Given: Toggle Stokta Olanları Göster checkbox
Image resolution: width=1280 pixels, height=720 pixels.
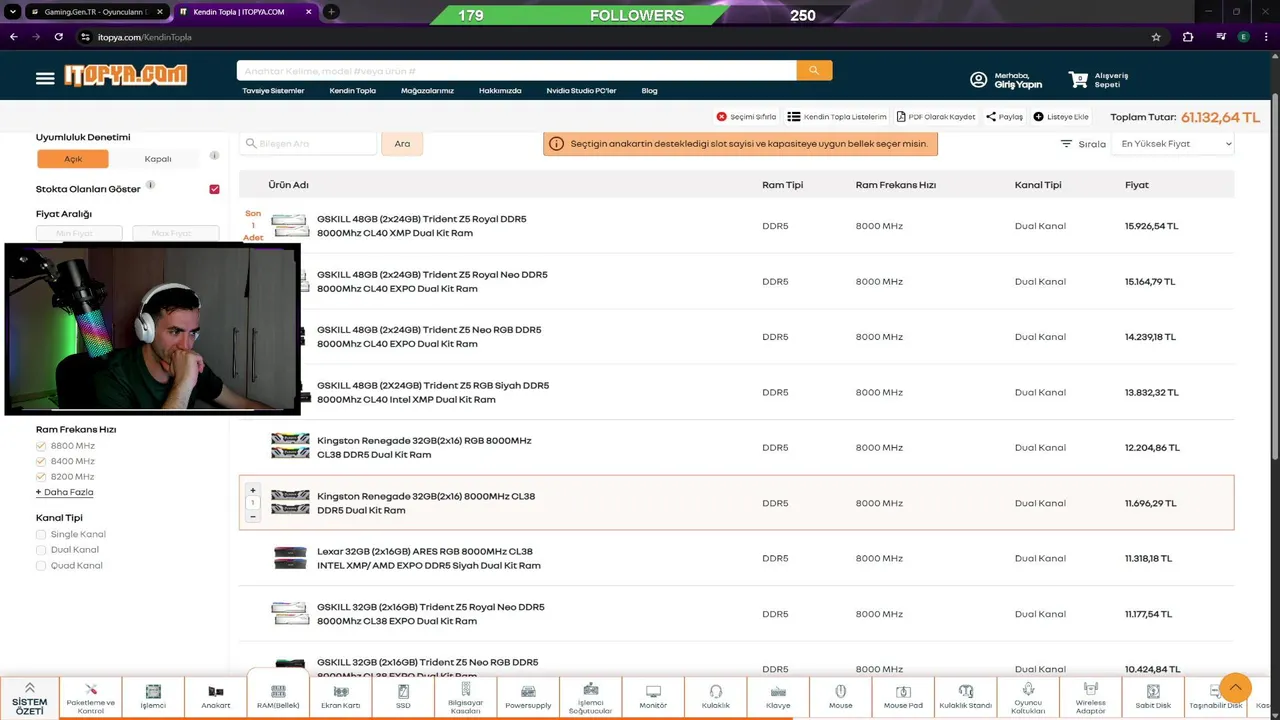Looking at the screenshot, I should point(214,189).
